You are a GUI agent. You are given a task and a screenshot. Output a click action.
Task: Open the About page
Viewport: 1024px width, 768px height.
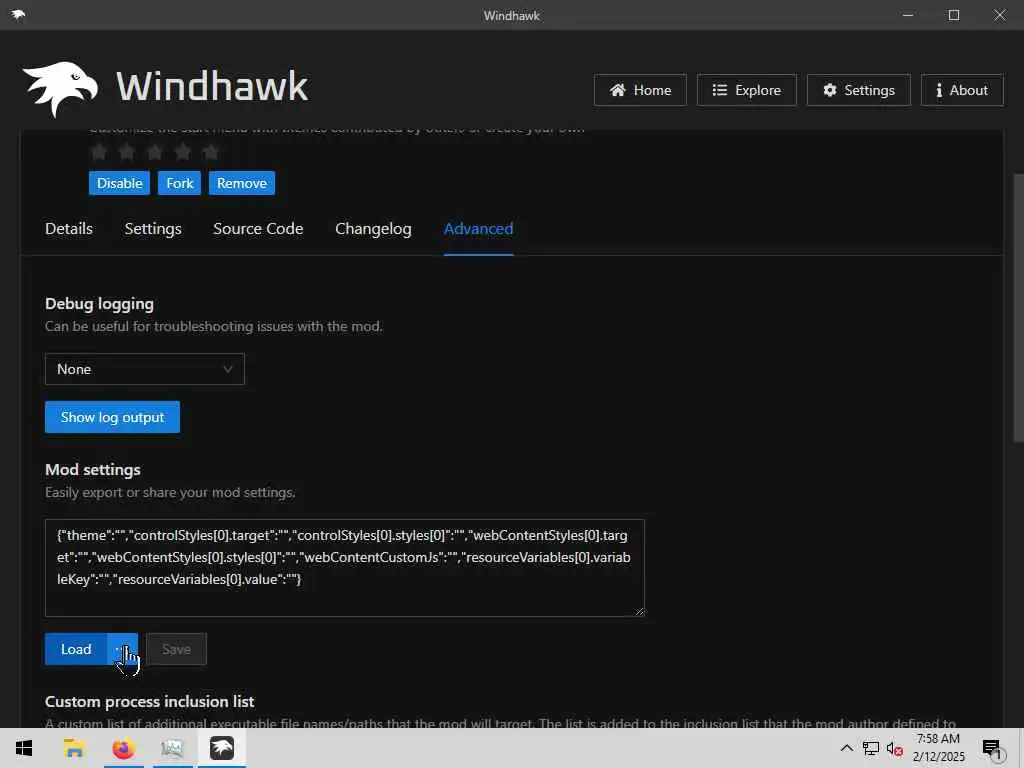point(962,90)
